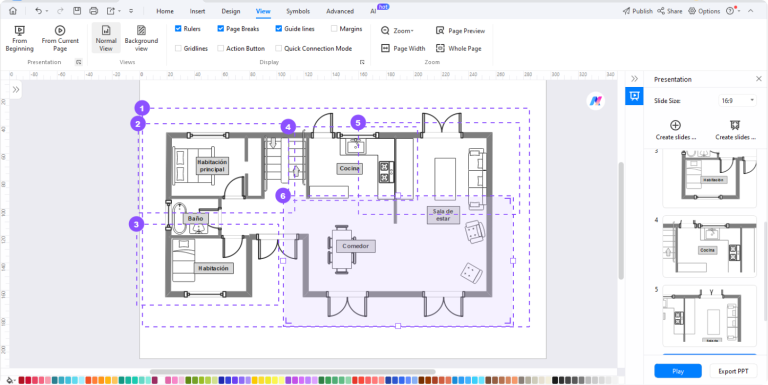
Task: Click the Create slides plus icon
Action: (x=675, y=125)
